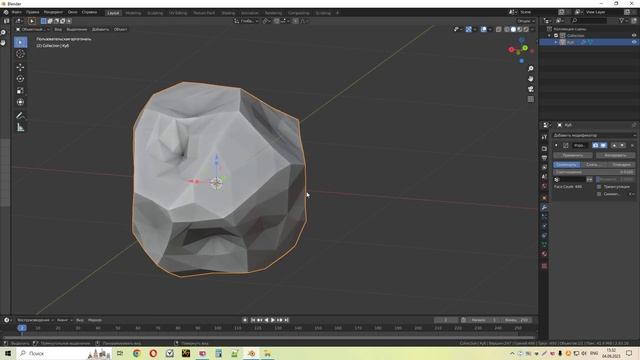
Task: Jump to the timeline end frame button
Action: (x=287, y=320)
